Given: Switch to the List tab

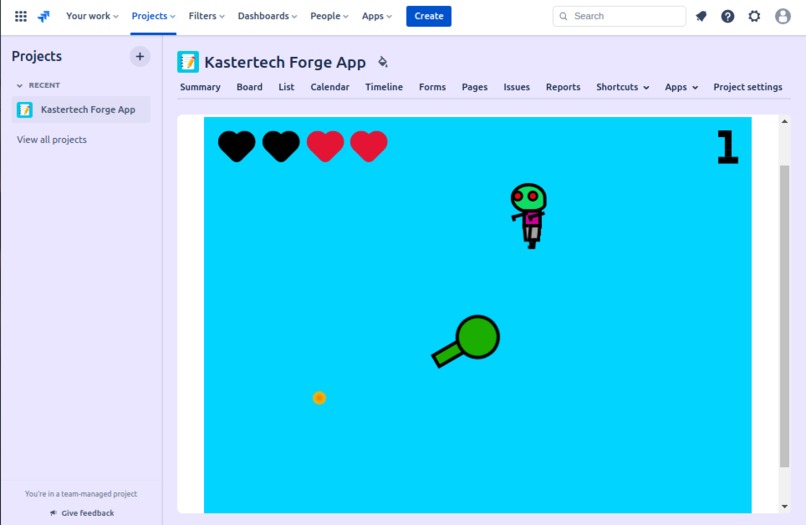Looking at the screenshot, I should click(286, 87).
